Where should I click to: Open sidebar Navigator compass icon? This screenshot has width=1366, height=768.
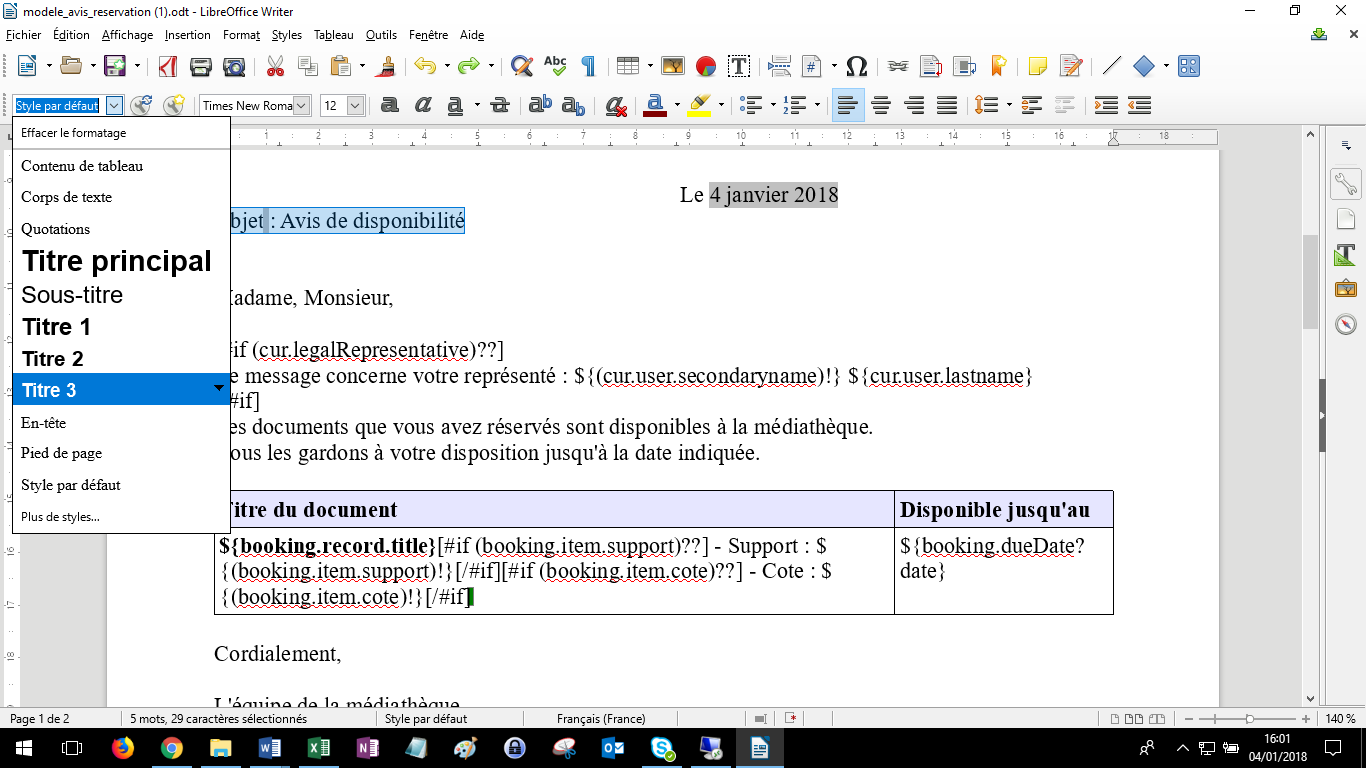(x=1346, y=324)
